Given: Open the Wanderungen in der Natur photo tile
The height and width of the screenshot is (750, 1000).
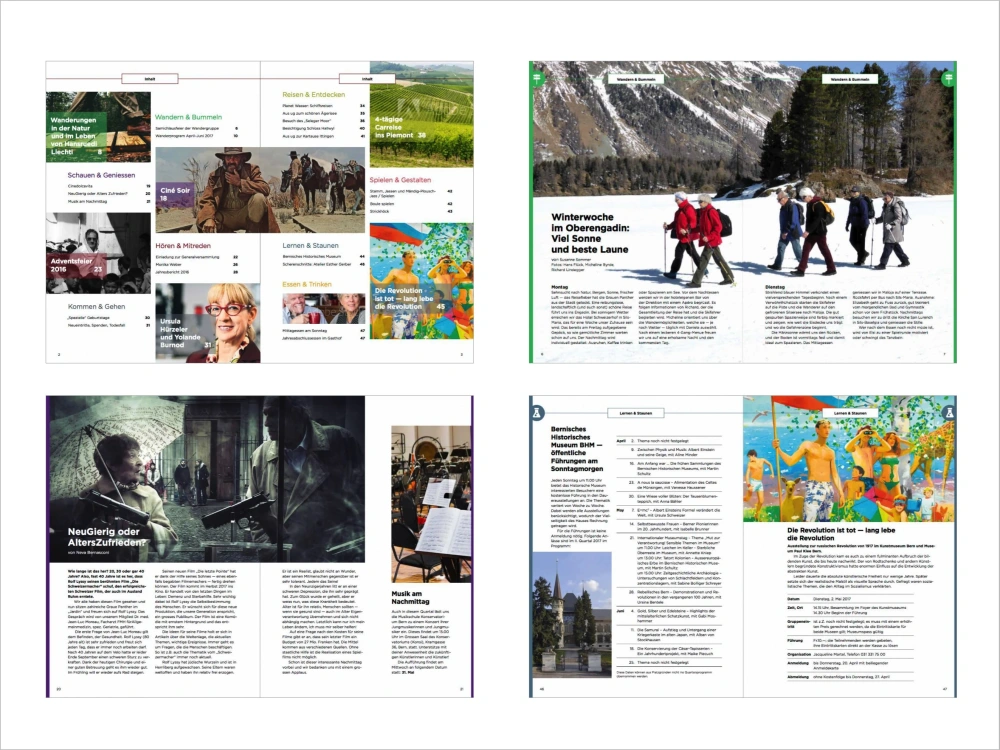Looking at the screenshot, I should (98, 127).
